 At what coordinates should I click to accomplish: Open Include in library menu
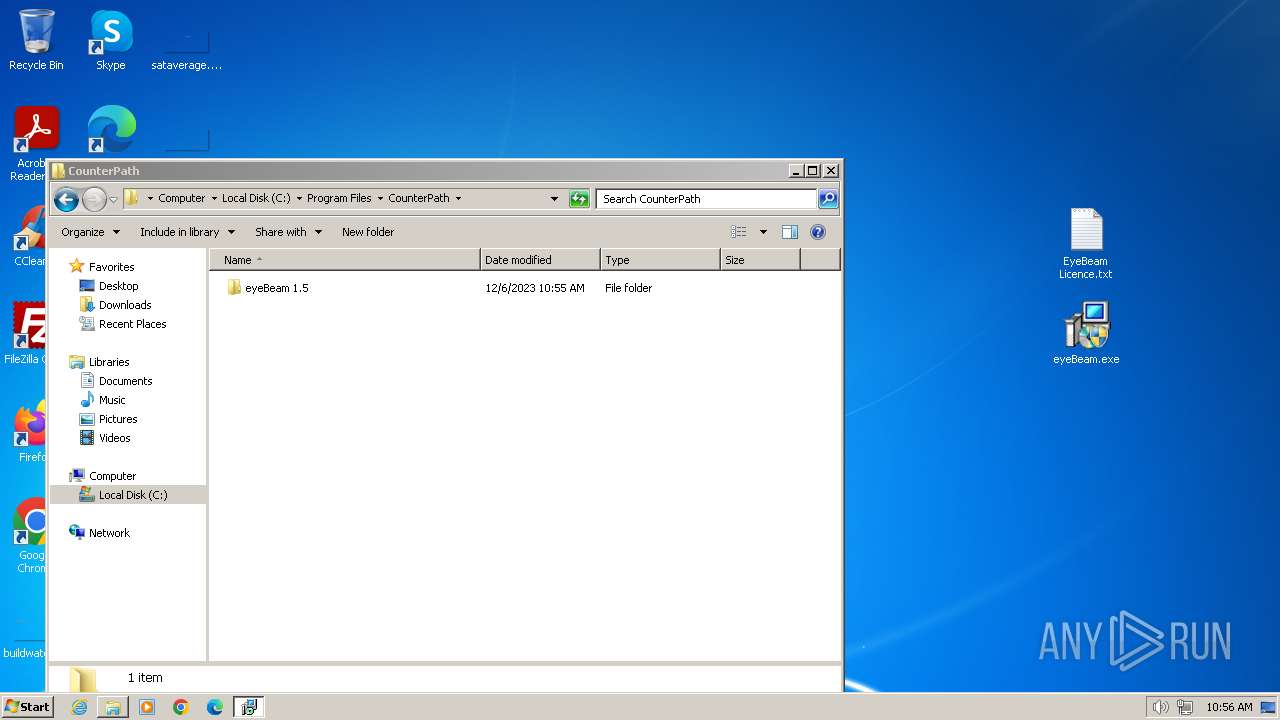pos(187,232)
